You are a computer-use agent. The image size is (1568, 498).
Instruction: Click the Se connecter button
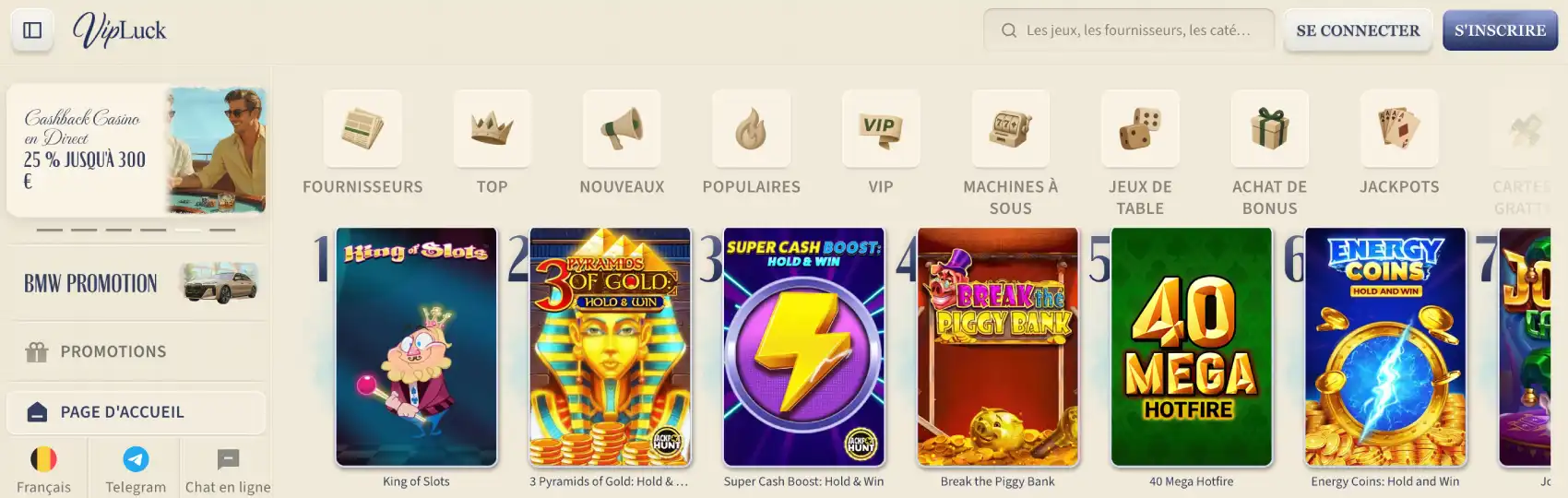click(1358, 30)
